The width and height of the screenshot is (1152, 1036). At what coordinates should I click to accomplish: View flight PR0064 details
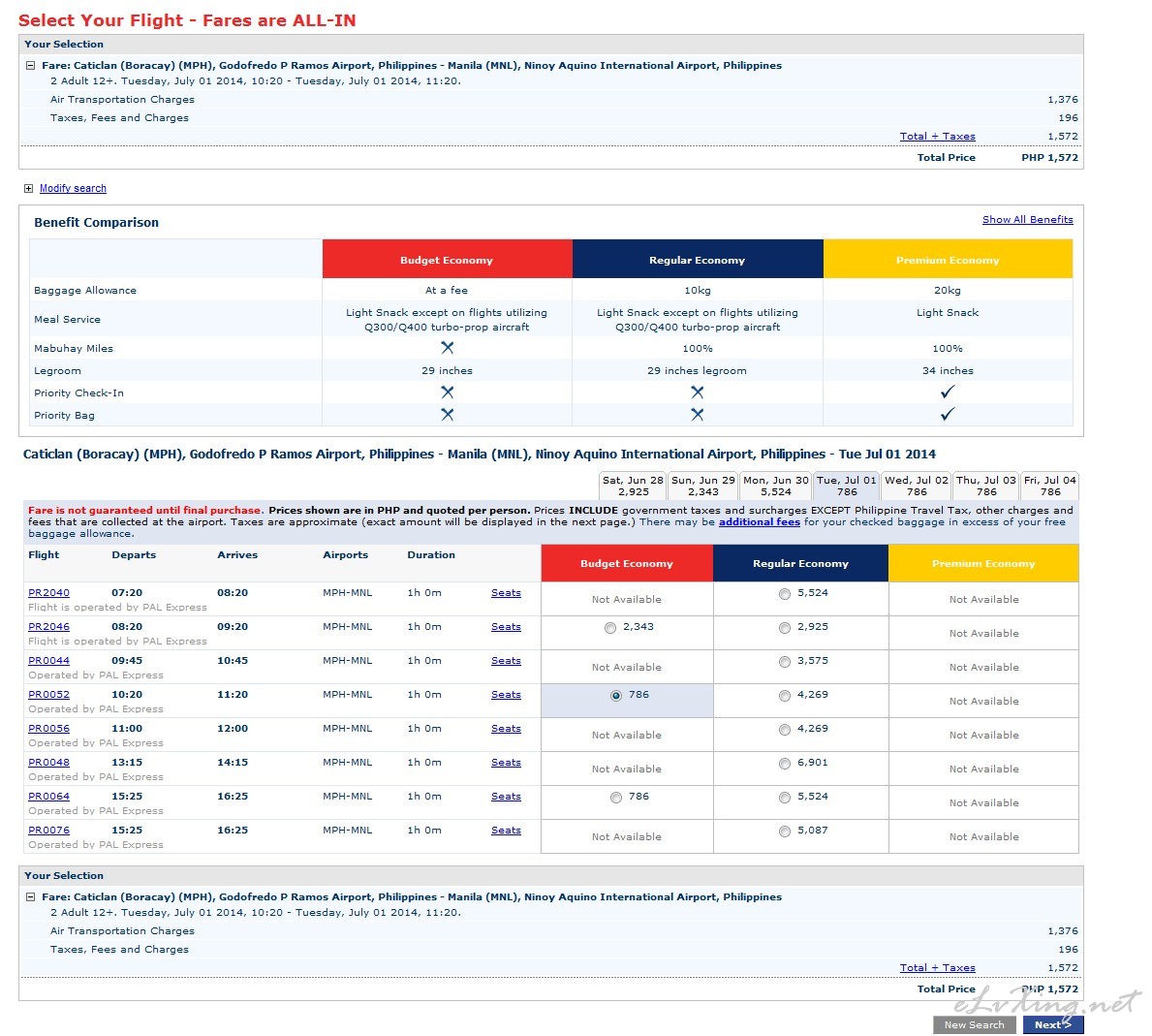[x=48, y=796]
